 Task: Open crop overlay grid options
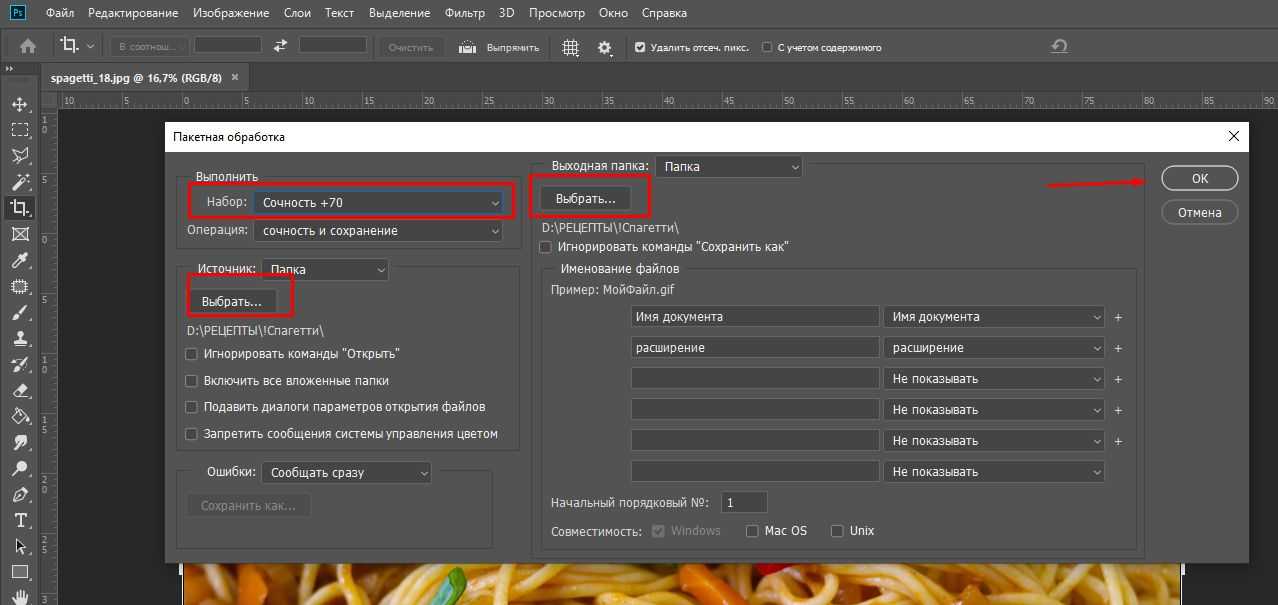[570, 47]
